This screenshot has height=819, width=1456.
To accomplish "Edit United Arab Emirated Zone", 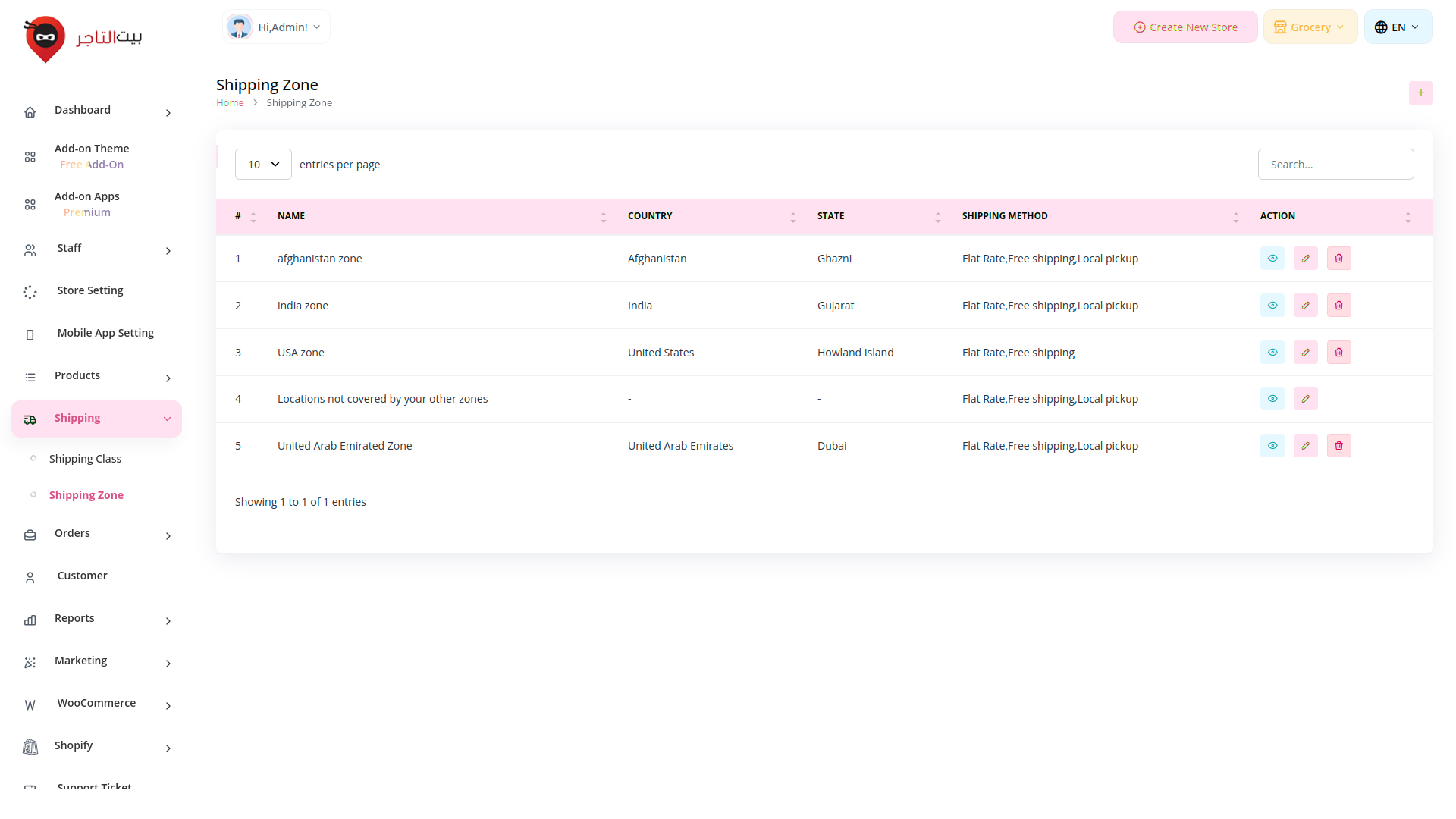I will coord(1305,446).
